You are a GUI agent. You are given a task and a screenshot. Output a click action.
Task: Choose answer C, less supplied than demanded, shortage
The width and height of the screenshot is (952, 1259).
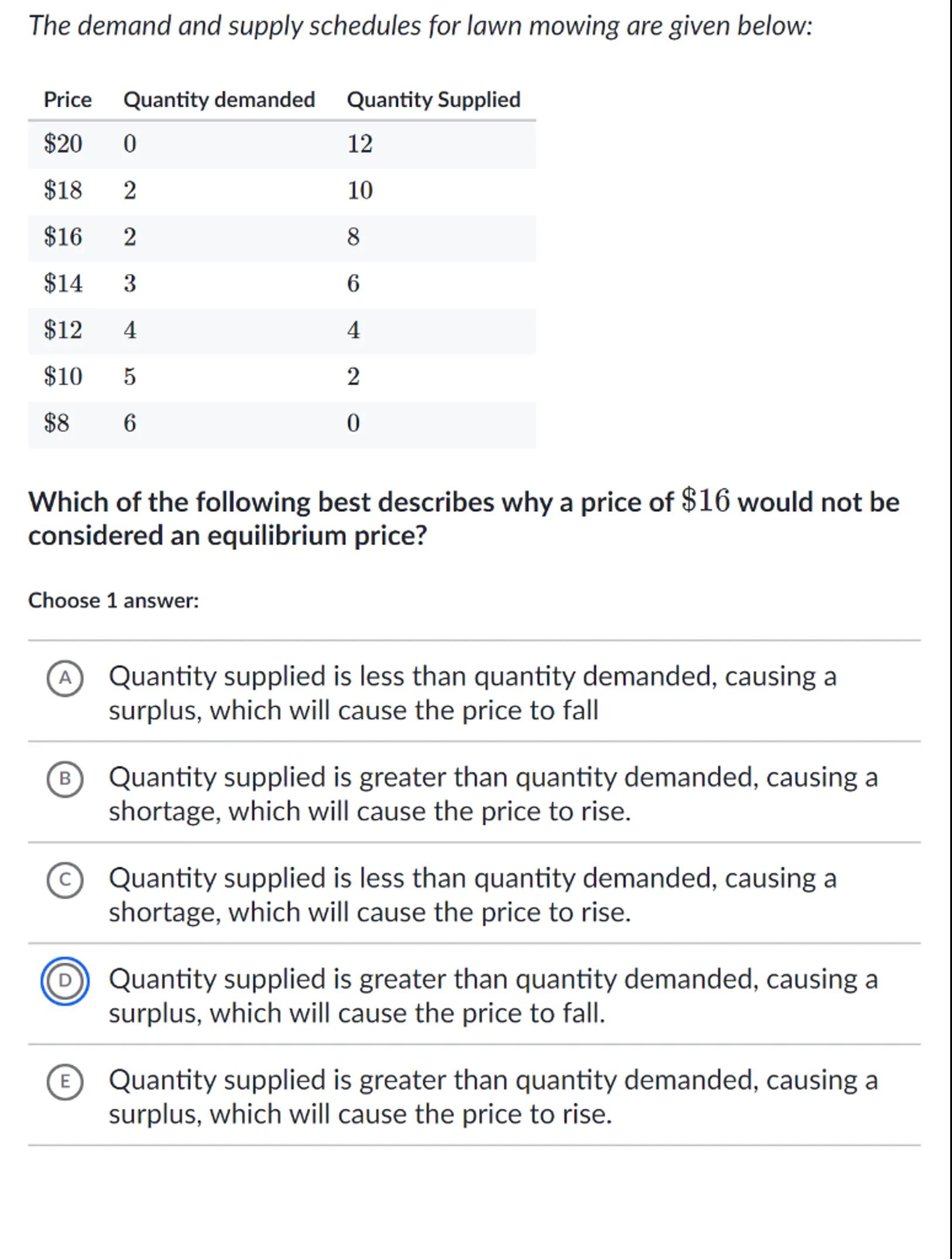(472, 895)
